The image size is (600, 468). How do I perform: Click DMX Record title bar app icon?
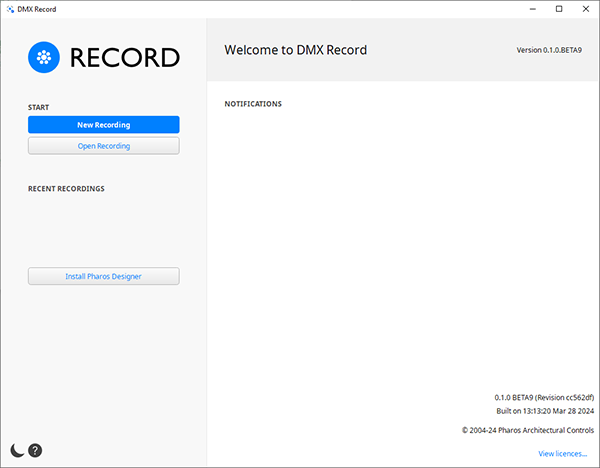pos(10,9)
